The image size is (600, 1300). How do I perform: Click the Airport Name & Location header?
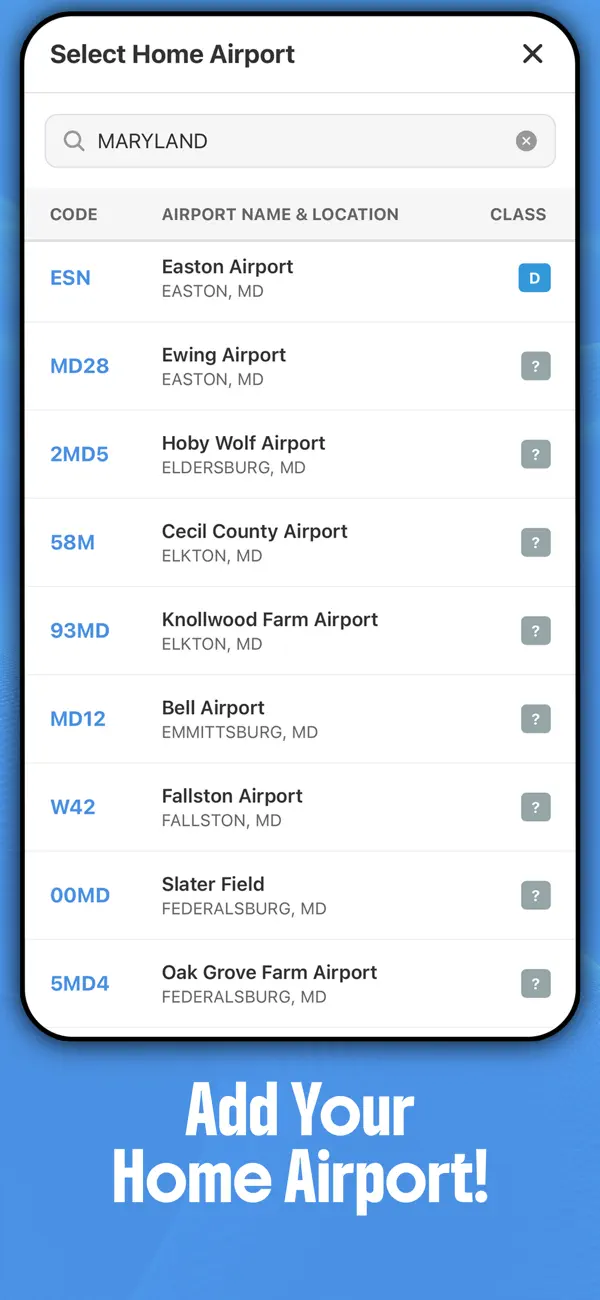(280, 214)
